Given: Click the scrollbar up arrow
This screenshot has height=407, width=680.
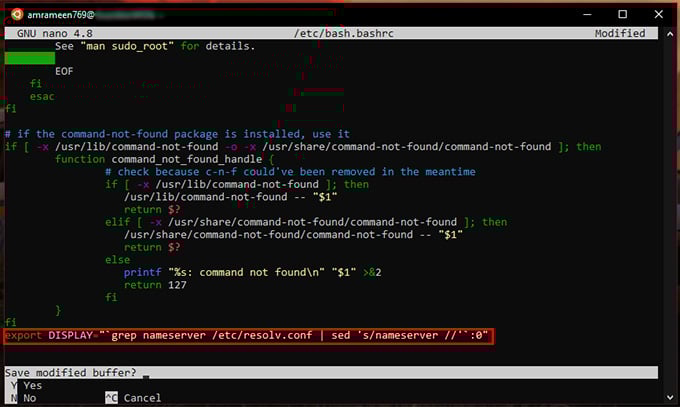Looking at the screenshot, I should click(670, 33).
